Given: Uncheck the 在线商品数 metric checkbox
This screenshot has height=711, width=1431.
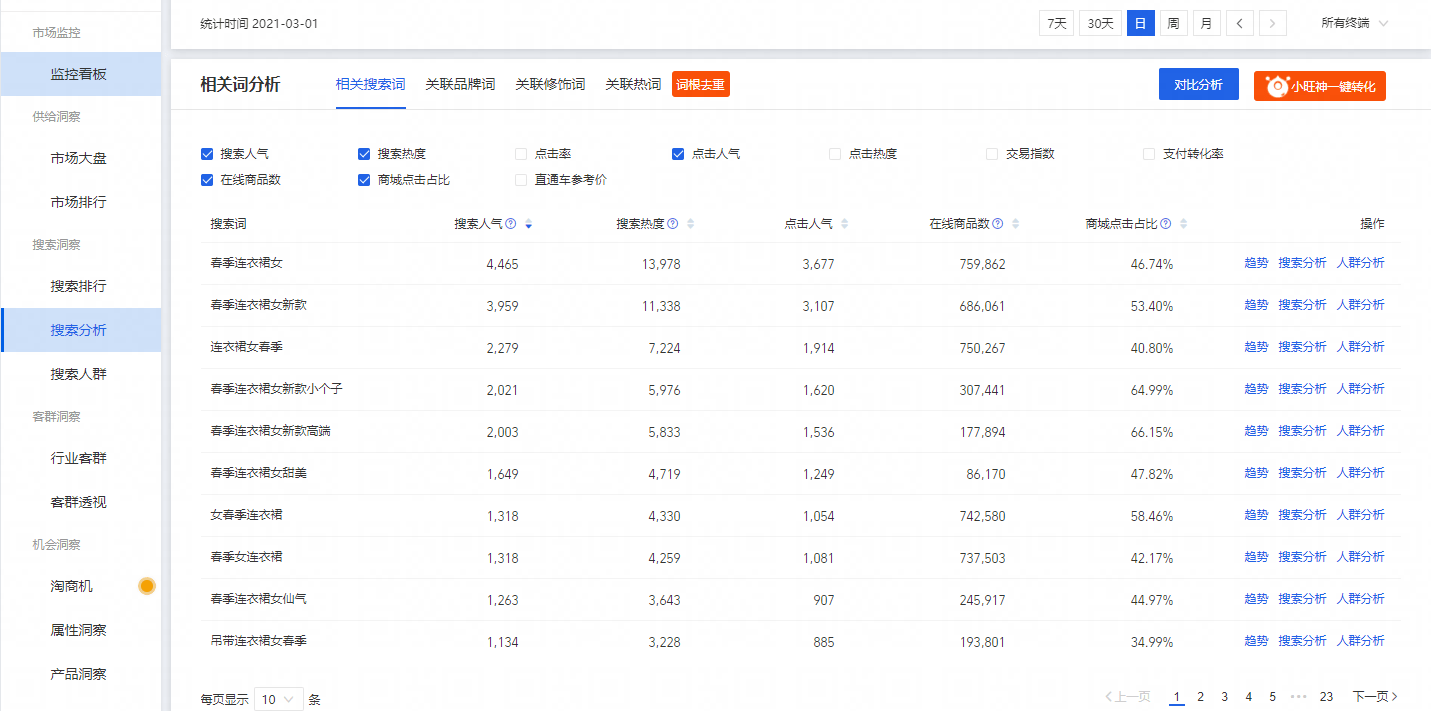Looking at the screenshot, I should pos(207,180).
